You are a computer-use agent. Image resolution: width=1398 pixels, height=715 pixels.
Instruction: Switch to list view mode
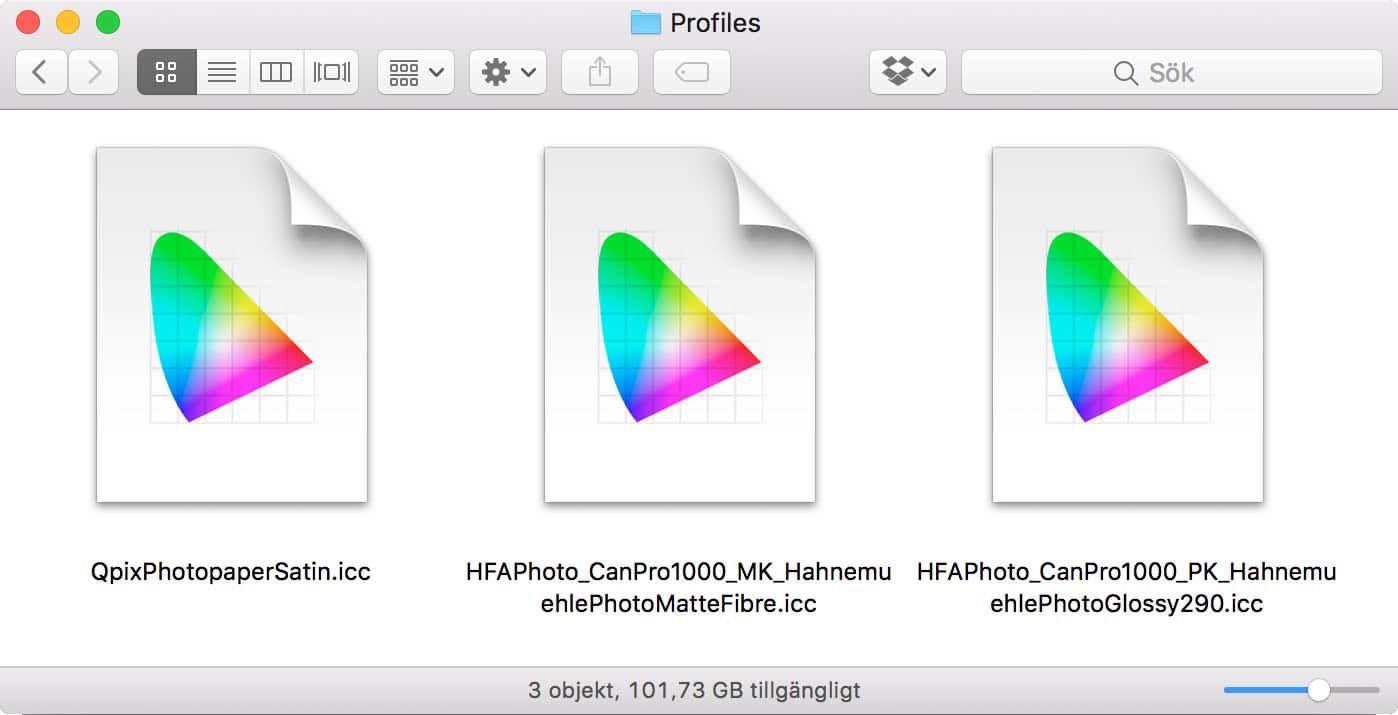222,72
